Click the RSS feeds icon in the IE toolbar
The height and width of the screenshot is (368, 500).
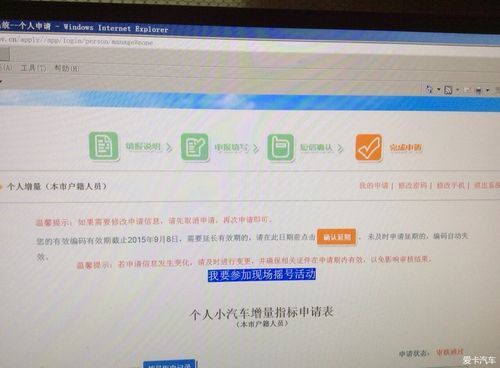448,90
